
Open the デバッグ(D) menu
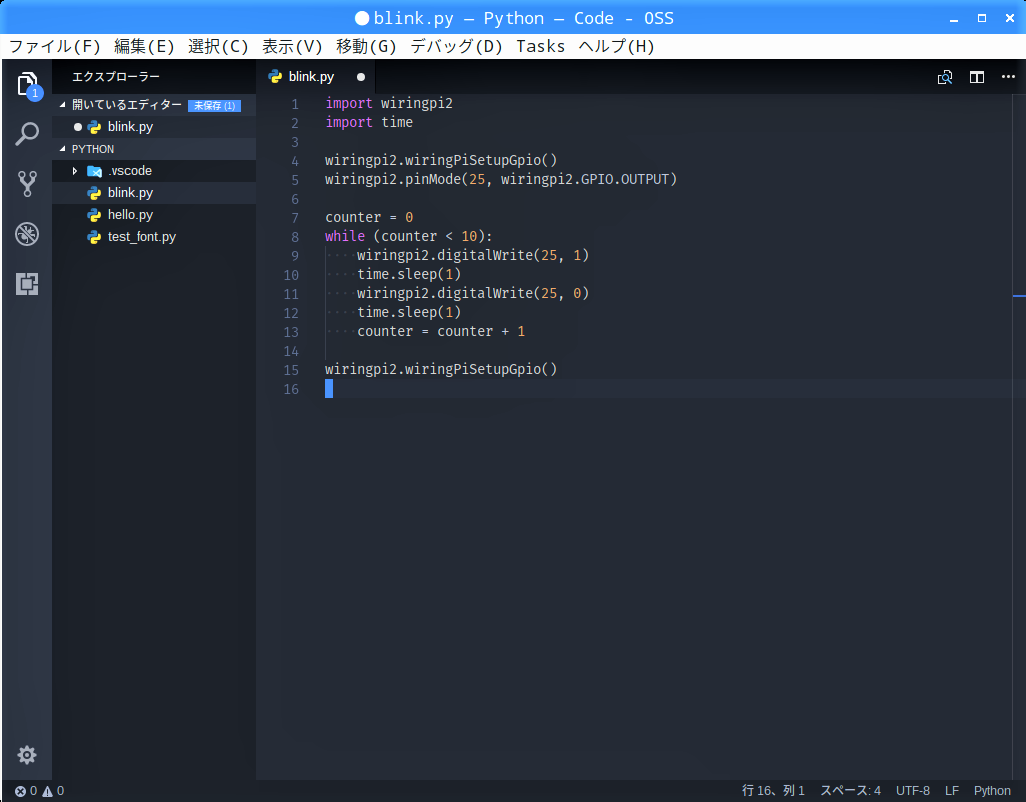pyautogui.click(x=456, y=46)
